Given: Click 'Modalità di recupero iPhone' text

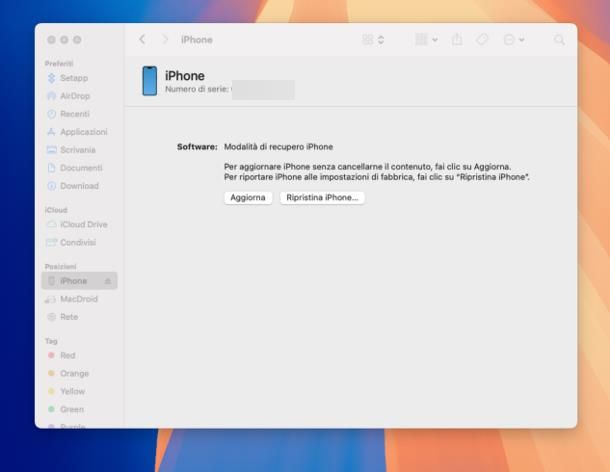Looking at the screenshot, I should coord(279,147).
